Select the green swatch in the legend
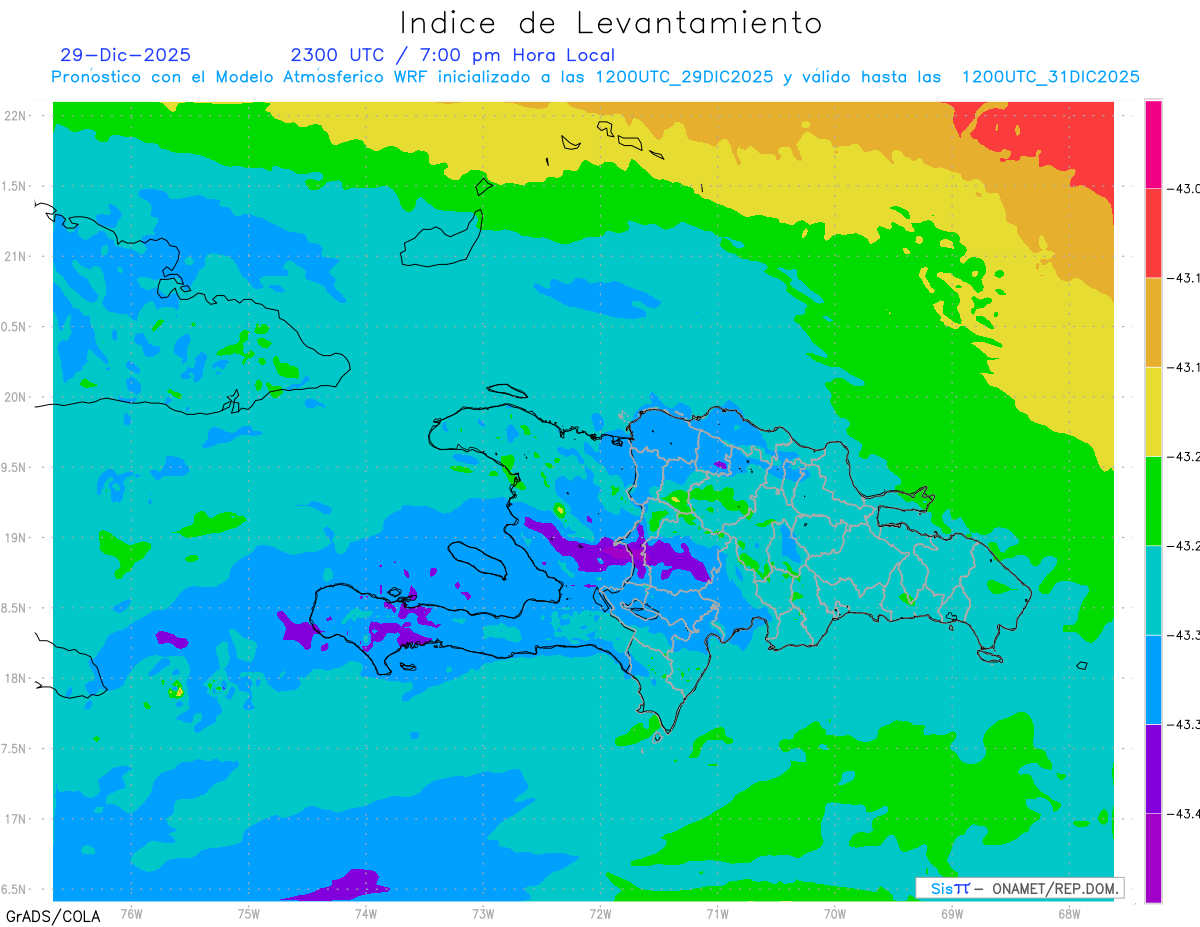1200x927 pixels. click(1153, 500)
